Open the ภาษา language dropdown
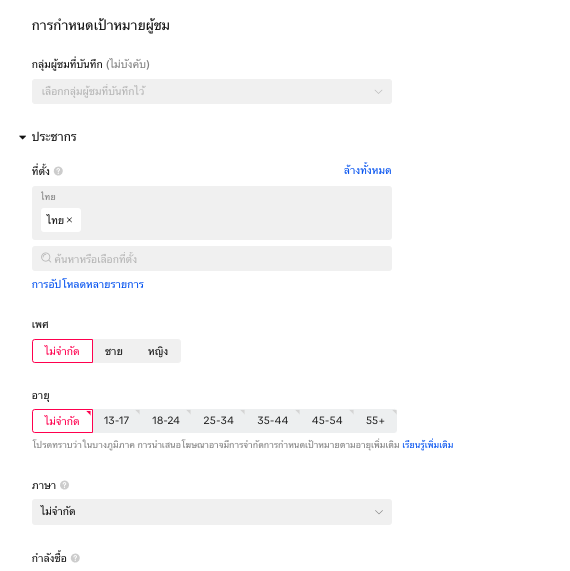 point(212,512)
